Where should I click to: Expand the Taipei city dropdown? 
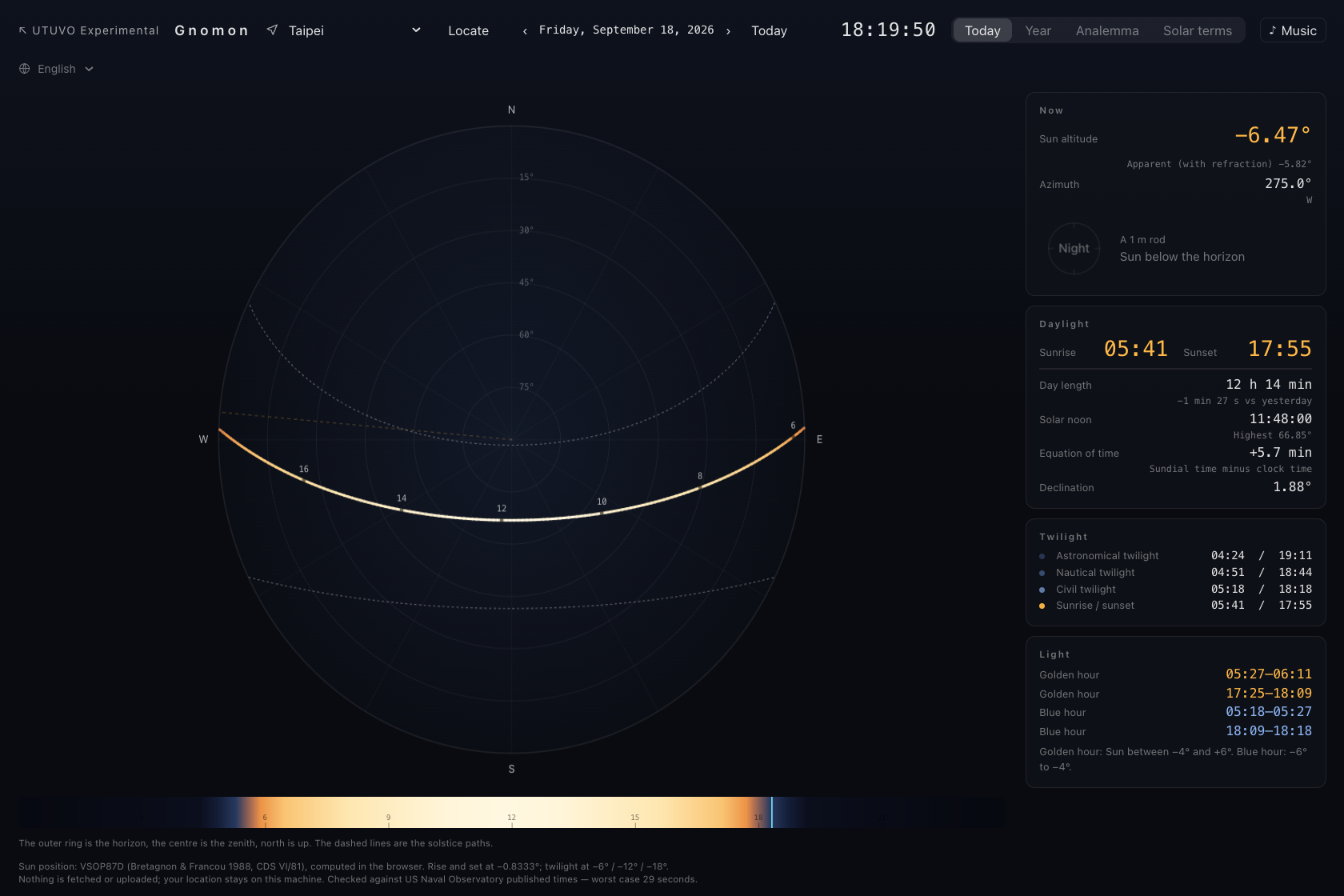[354, 30]
